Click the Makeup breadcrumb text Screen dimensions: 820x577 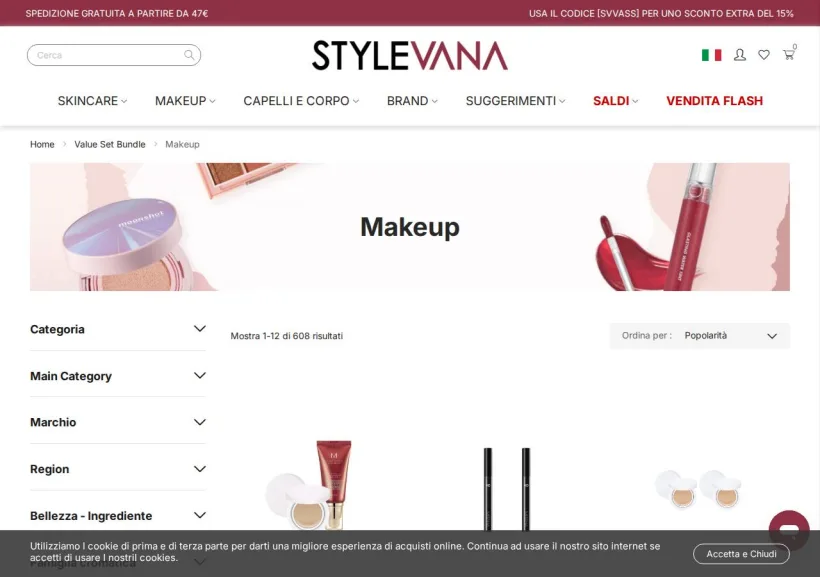182,144
